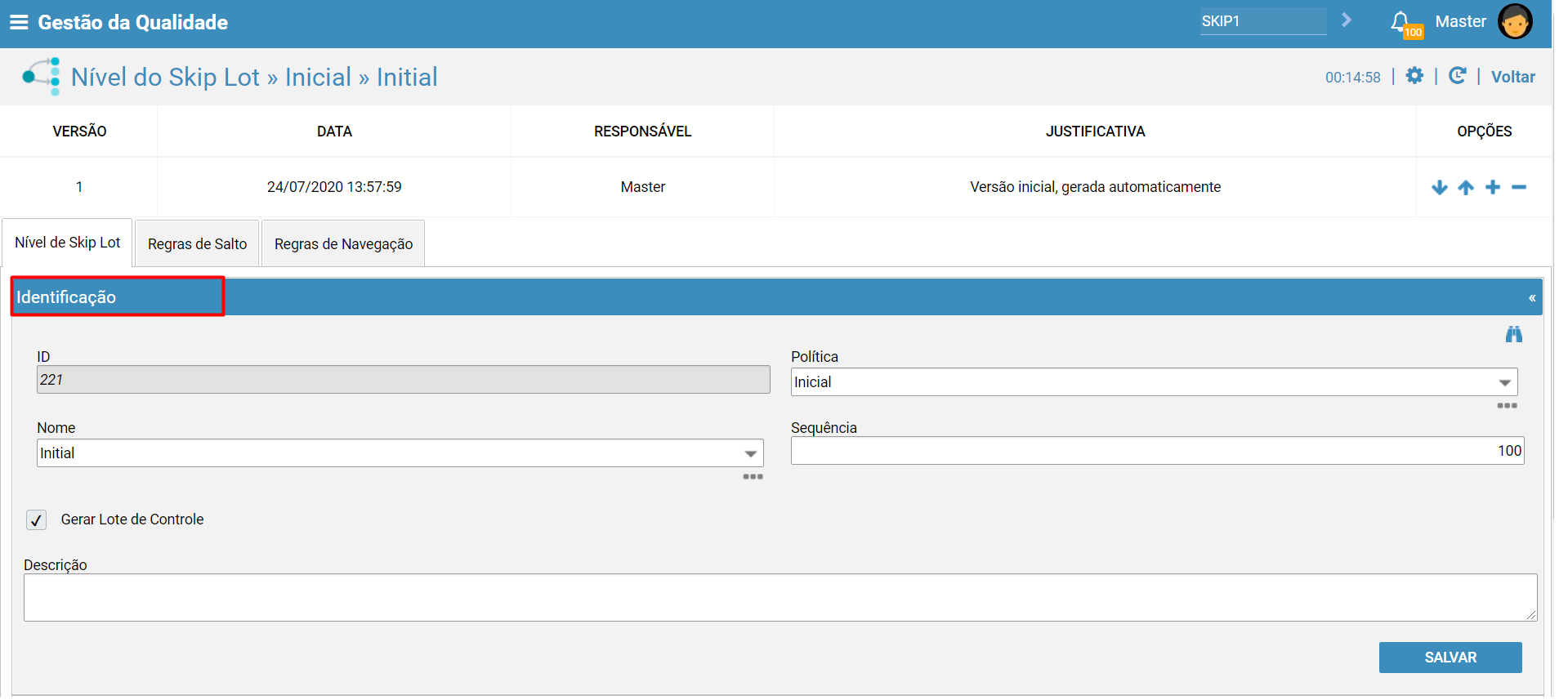This screenshot has width=1568, height=700.
Task: Open the settings gear icon
Action: click(1414, 76)
